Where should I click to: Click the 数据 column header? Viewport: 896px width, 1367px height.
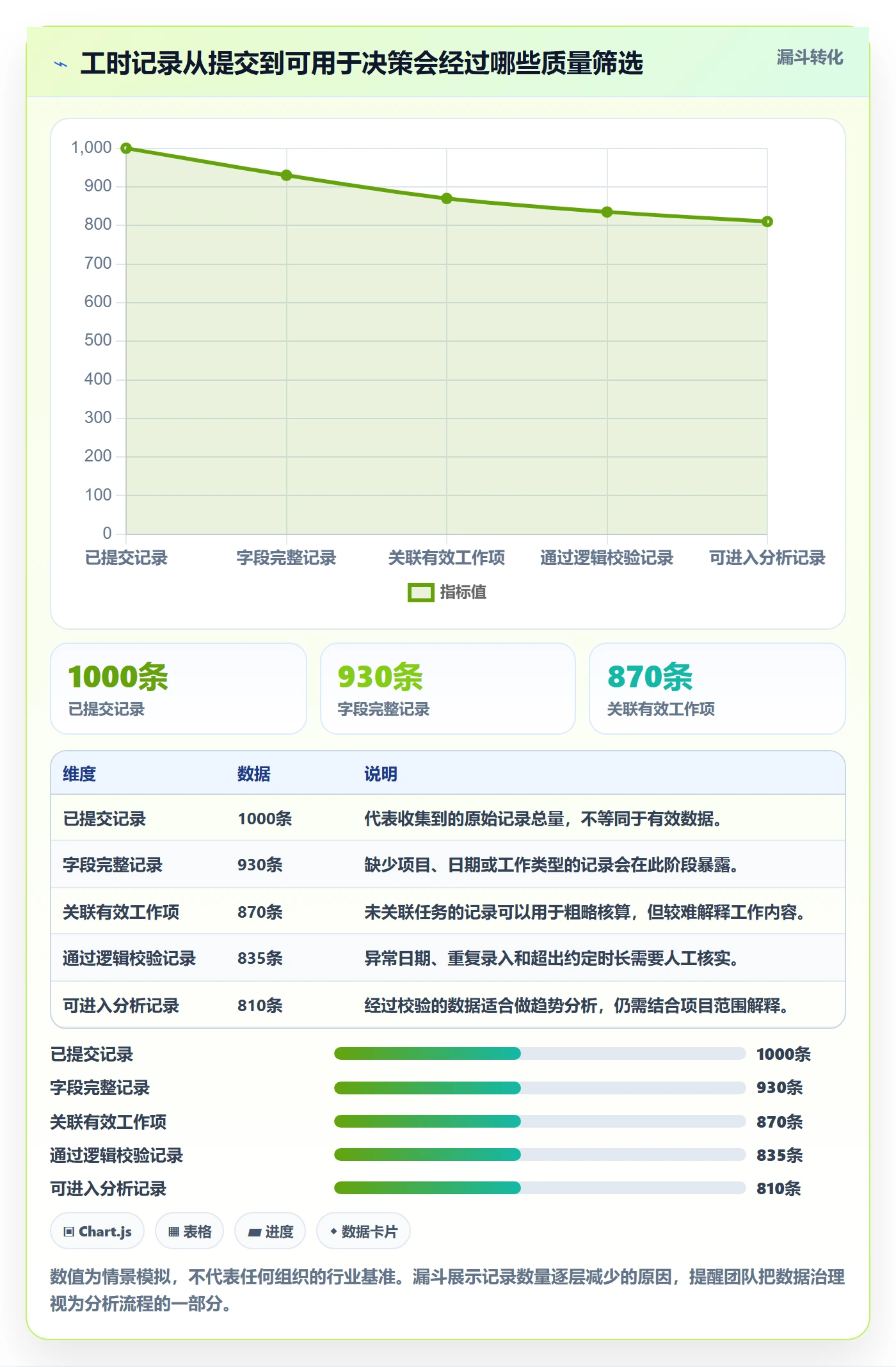[254, 774]
